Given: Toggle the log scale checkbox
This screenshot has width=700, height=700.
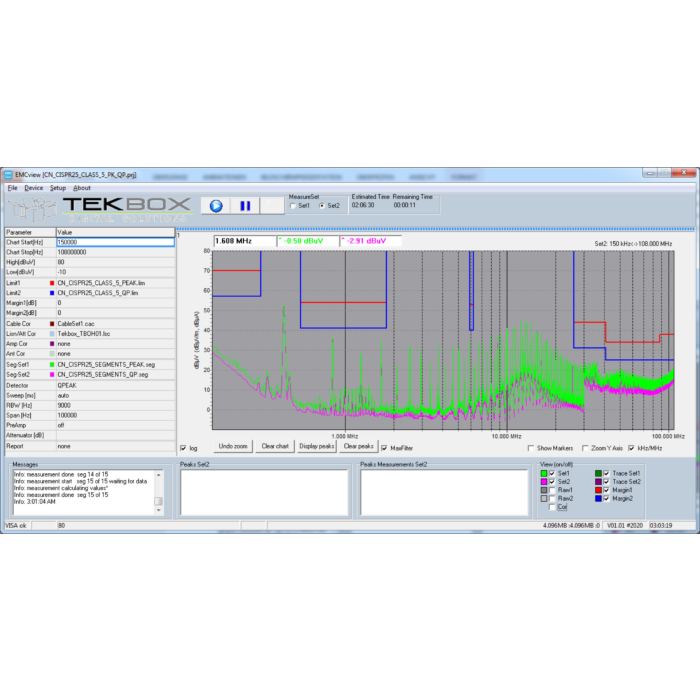Looking at the screenshot, I should [182, 448].
